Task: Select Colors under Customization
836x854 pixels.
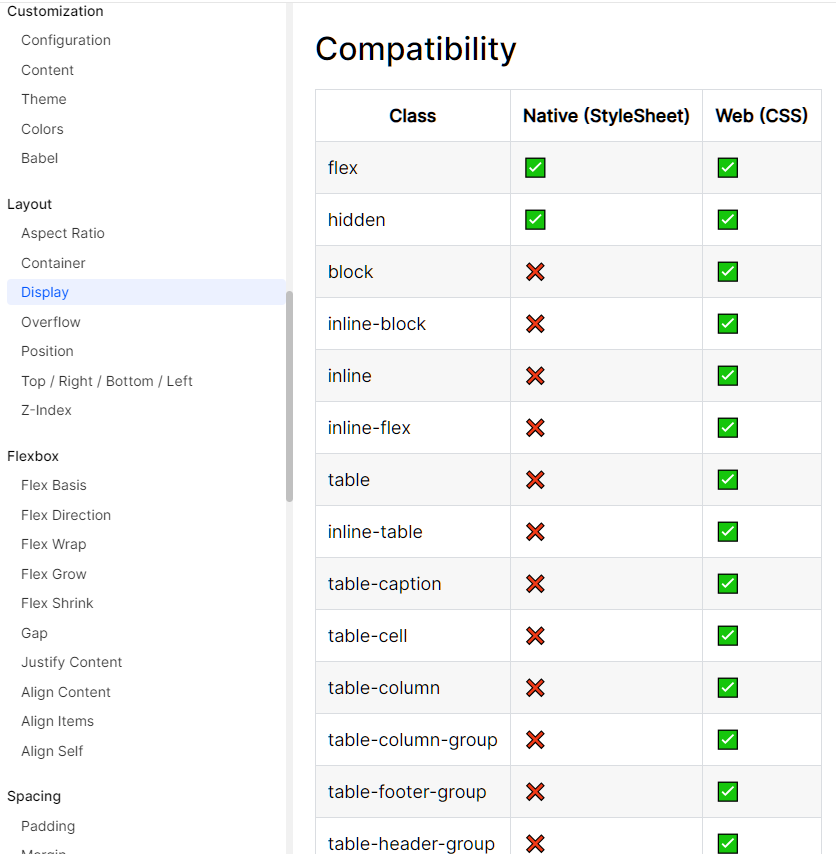Action: tap(42, 129)
